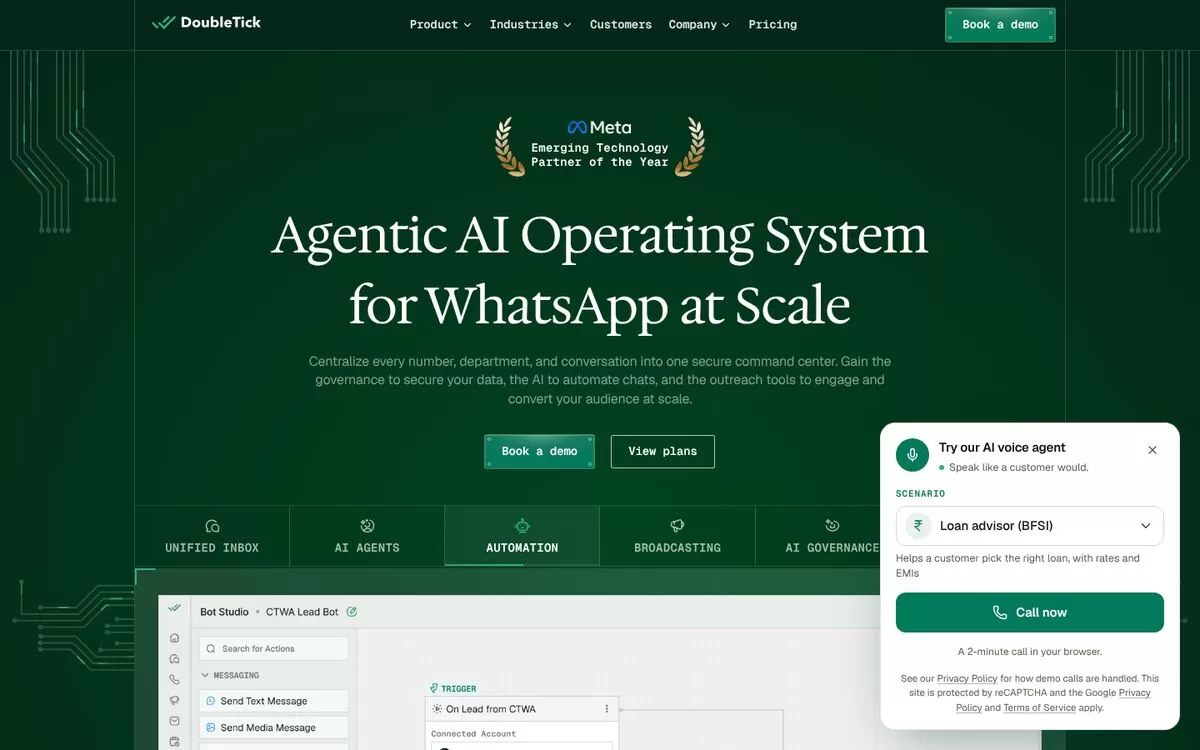
Task: Click the View plans button
Action: [x=663, y=451]
